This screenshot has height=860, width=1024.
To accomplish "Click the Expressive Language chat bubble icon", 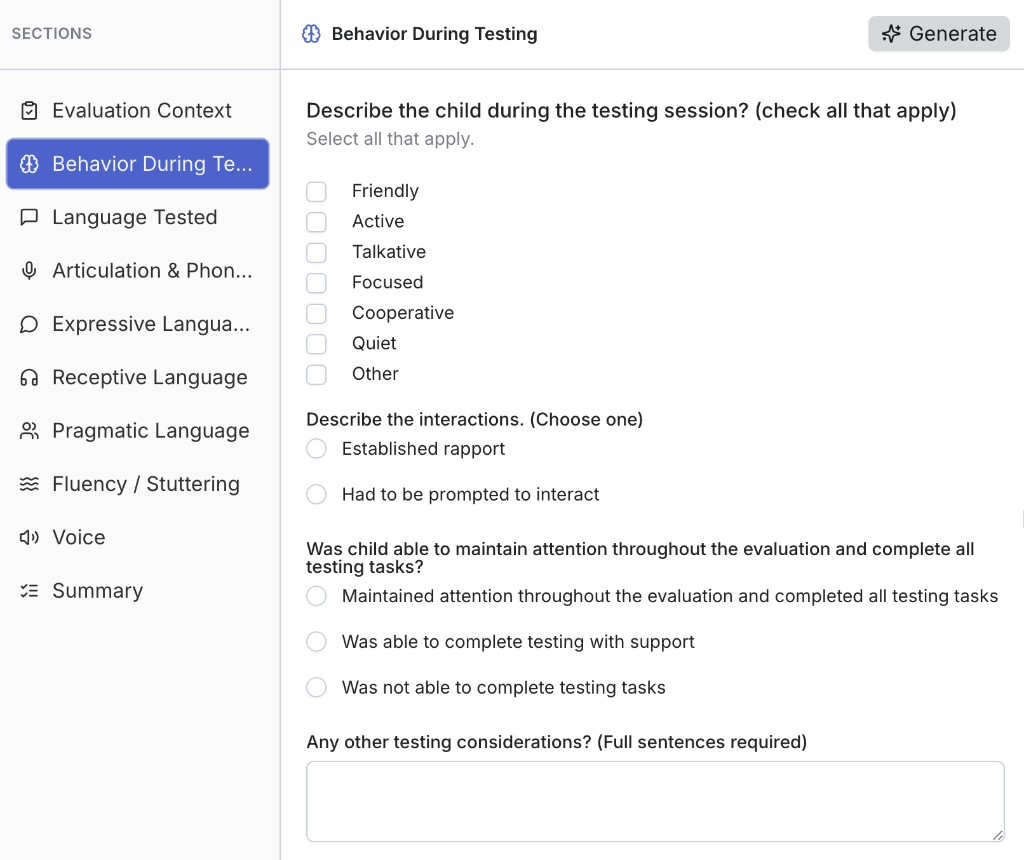I will pyautogui.click(x=29, y=324).
